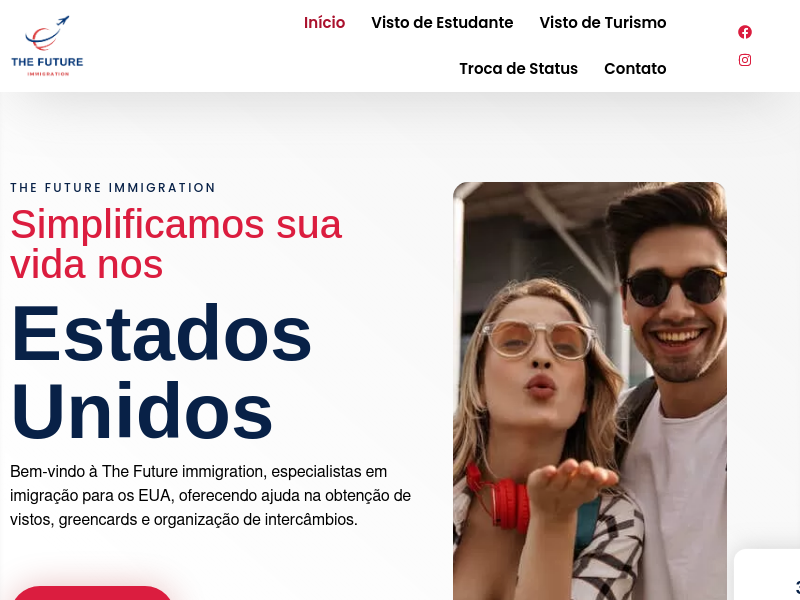Open the Troca de Status page
Image resolution: width=800 pixels, height=600 pixels.
518,69
